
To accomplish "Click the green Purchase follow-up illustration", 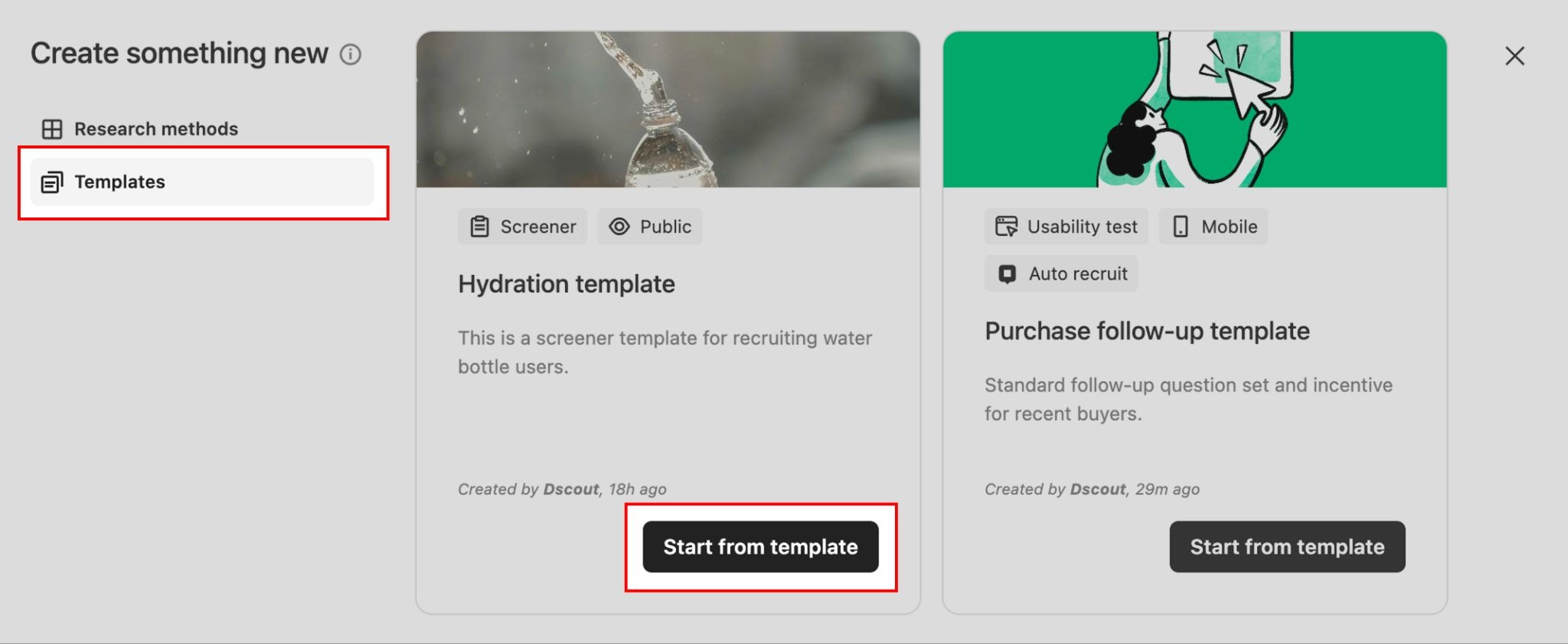I will (1194, 110).
